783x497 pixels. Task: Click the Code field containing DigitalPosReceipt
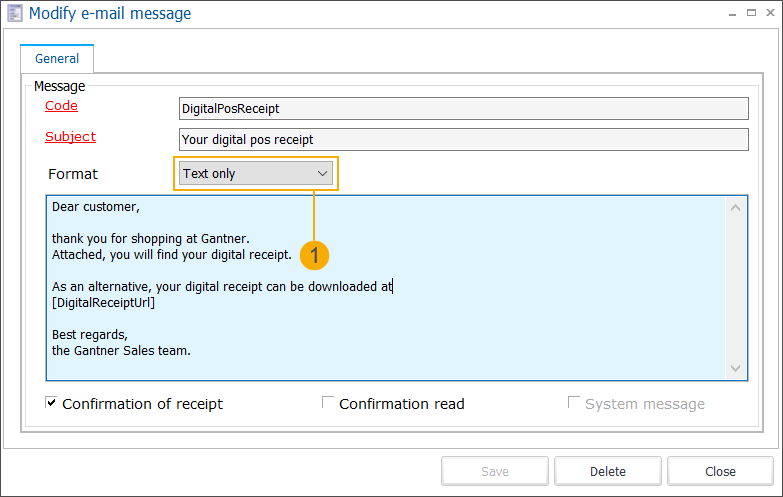[x=463, y=108]
